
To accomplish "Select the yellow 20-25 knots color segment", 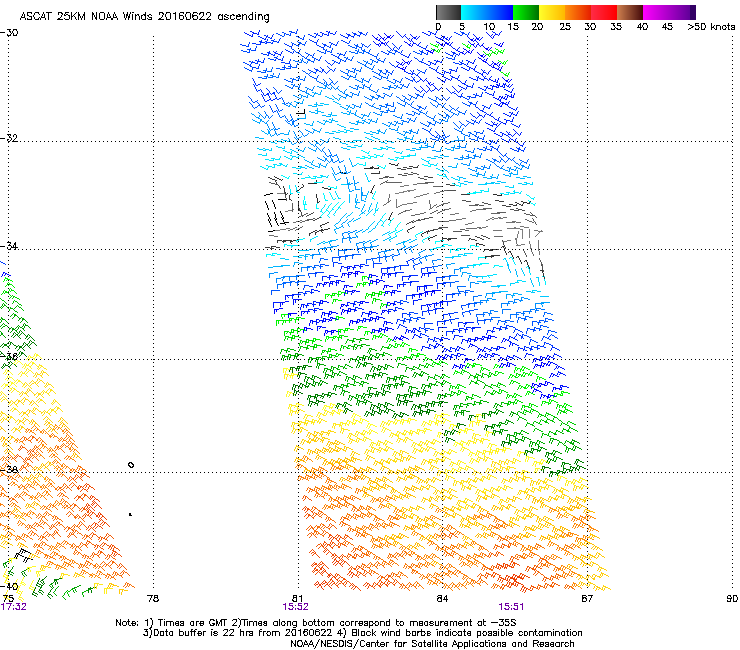I will (552, 12).
